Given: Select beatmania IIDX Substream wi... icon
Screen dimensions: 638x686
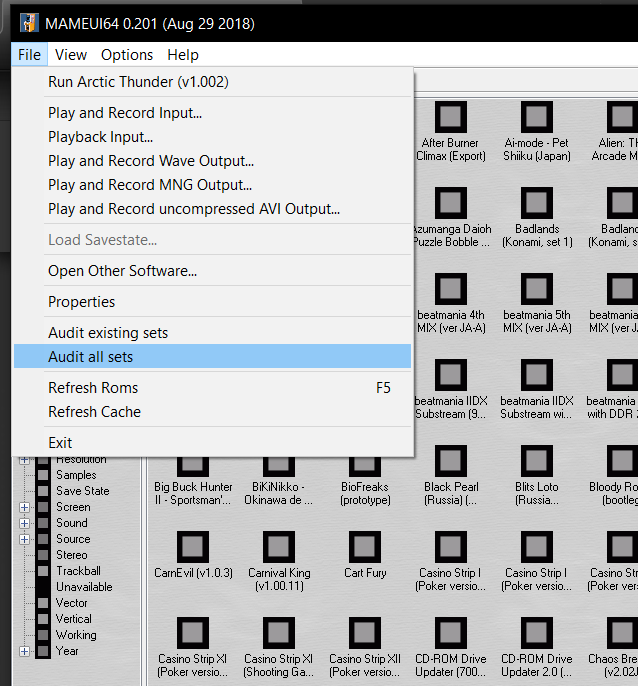Looking at the screenshot, I should coord(537,375).
